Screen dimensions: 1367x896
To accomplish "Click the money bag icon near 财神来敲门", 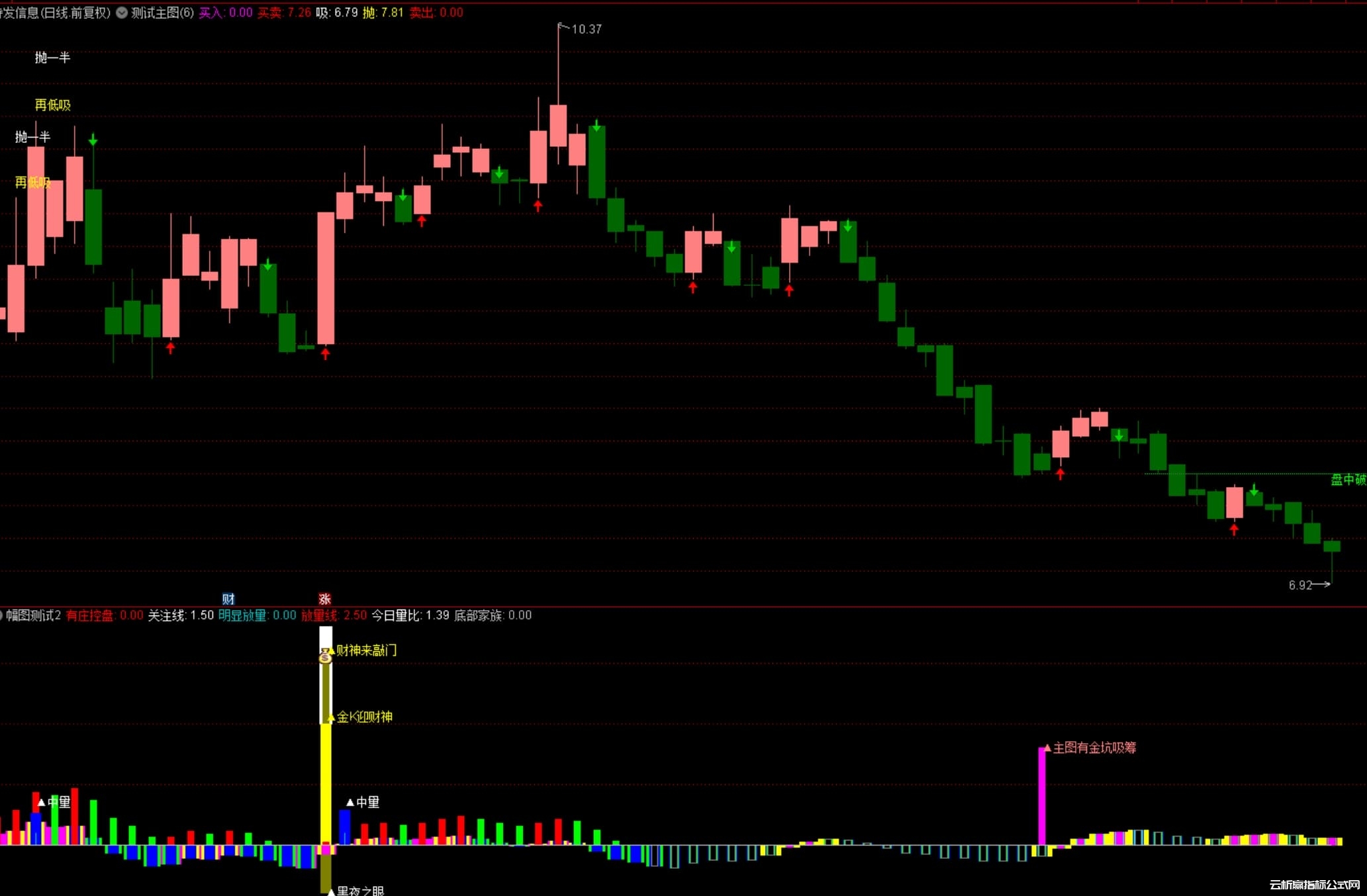I will pos(325,656).
